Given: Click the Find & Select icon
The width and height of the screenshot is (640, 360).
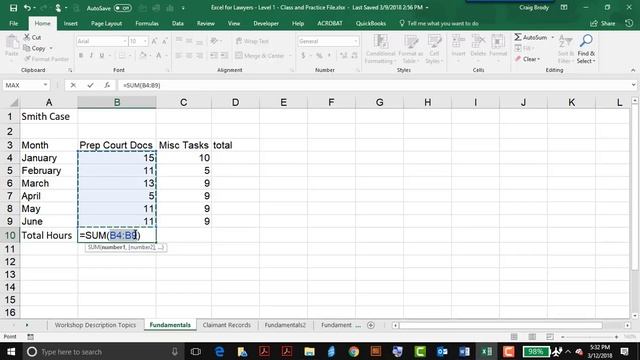Looking at the screenshot, I should 586,49.
